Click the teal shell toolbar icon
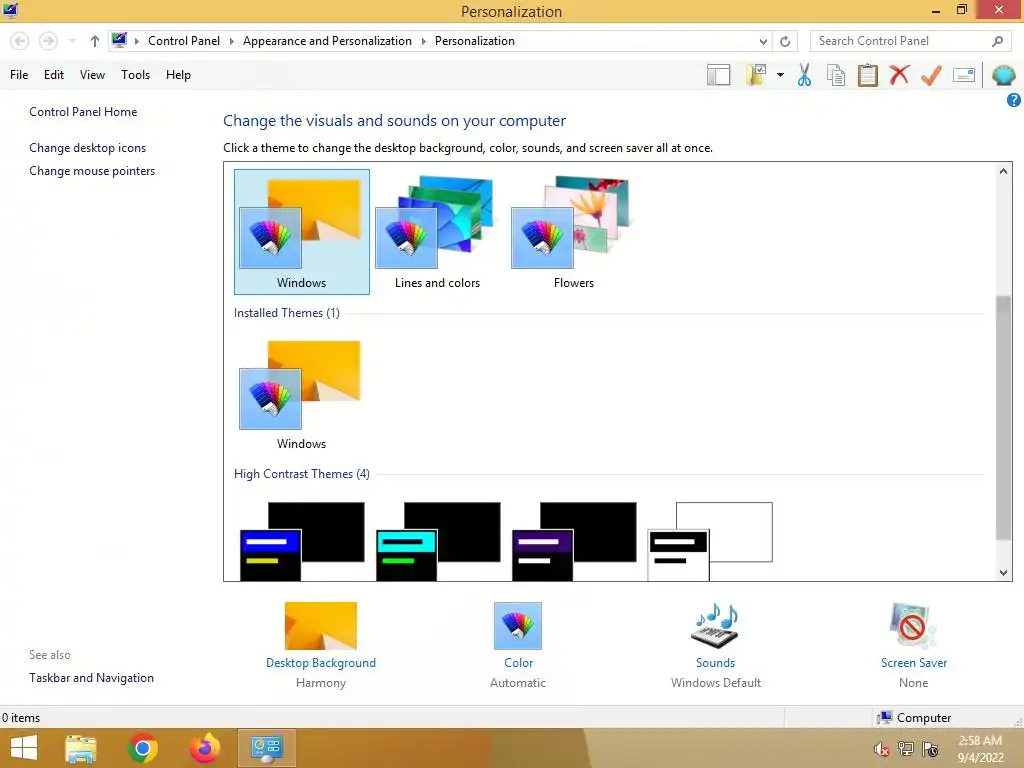The height and width of the screenshot is (768, 1024). [1004, 75]
